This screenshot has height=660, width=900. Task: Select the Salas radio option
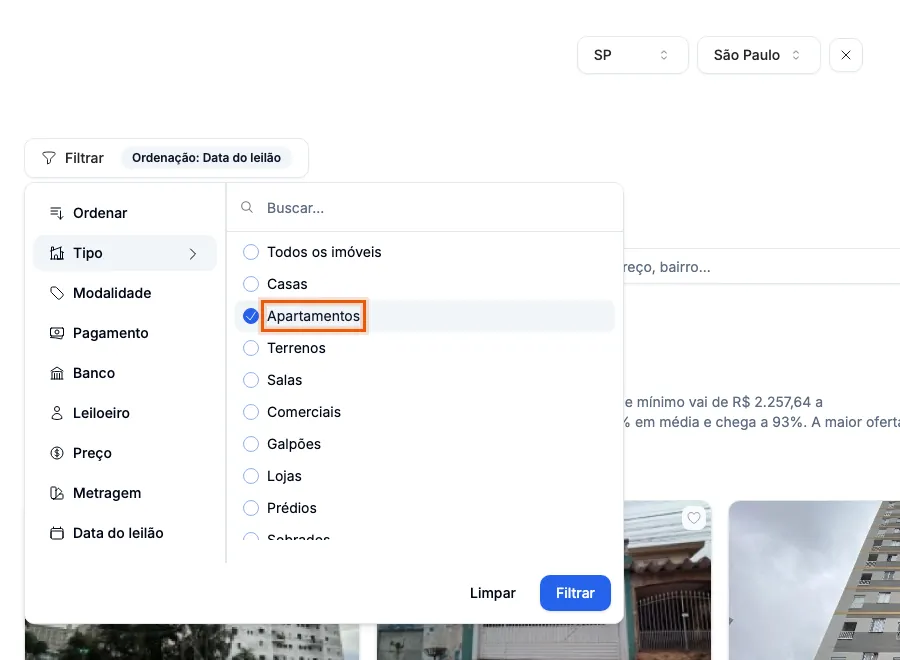[x=251, y=380]
